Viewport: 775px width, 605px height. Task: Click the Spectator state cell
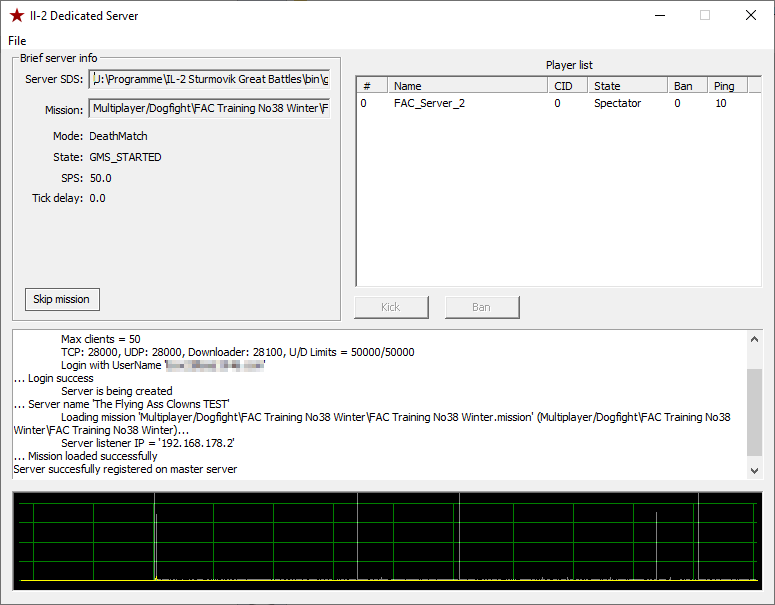[x=617, y=103]
